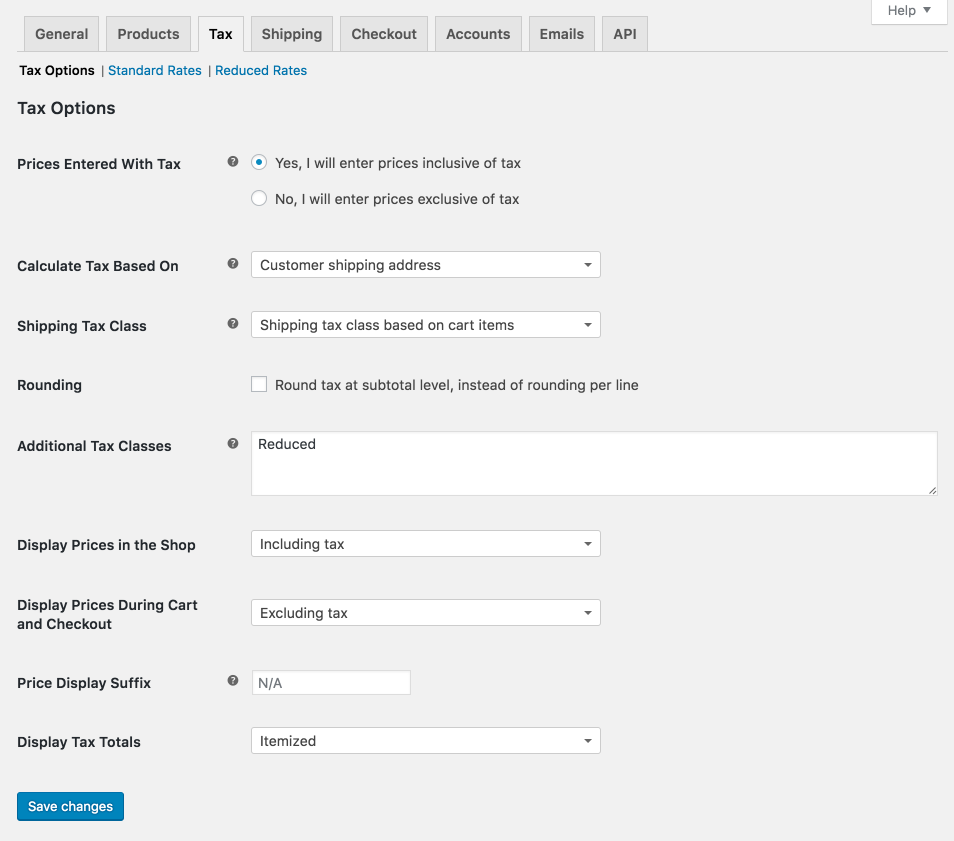
Task: Expand the Display Tax Totals dropdown
Action: click(425, 741)
